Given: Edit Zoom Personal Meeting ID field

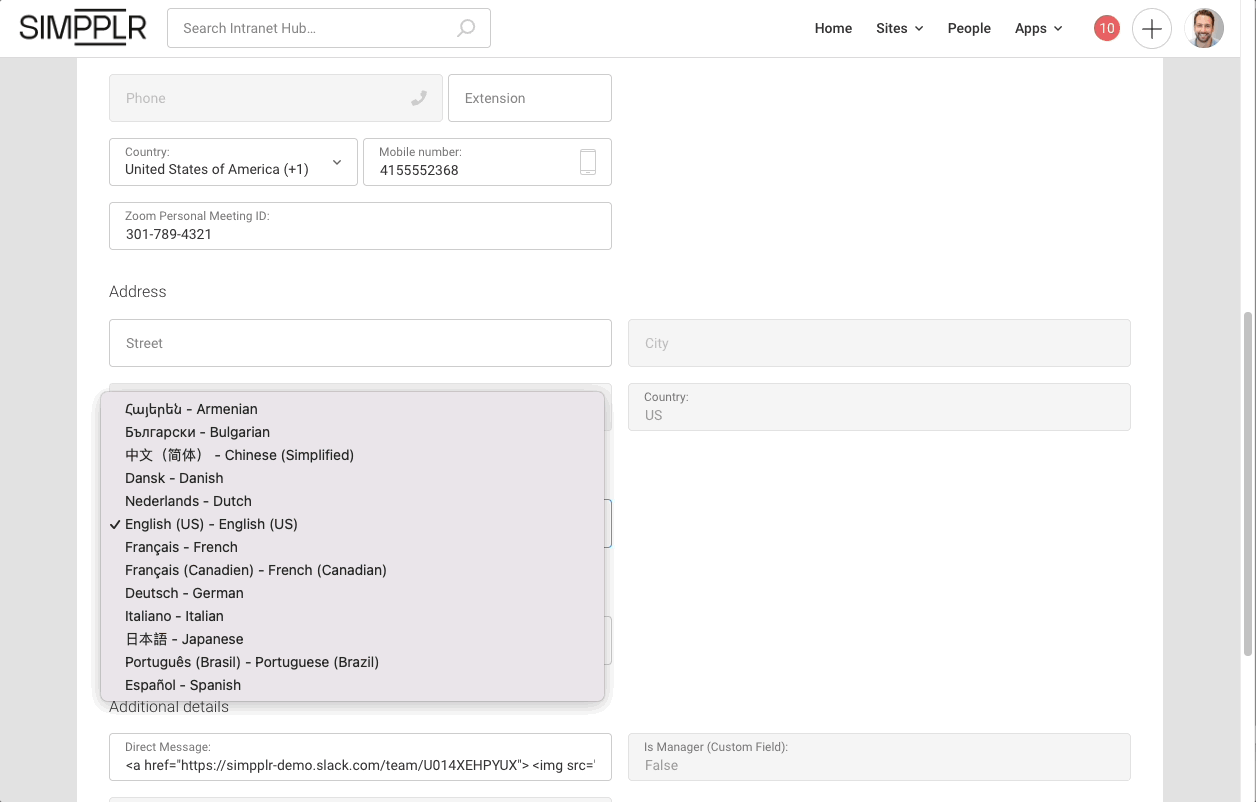Looking at the screenshot, I should pos(360,226).
